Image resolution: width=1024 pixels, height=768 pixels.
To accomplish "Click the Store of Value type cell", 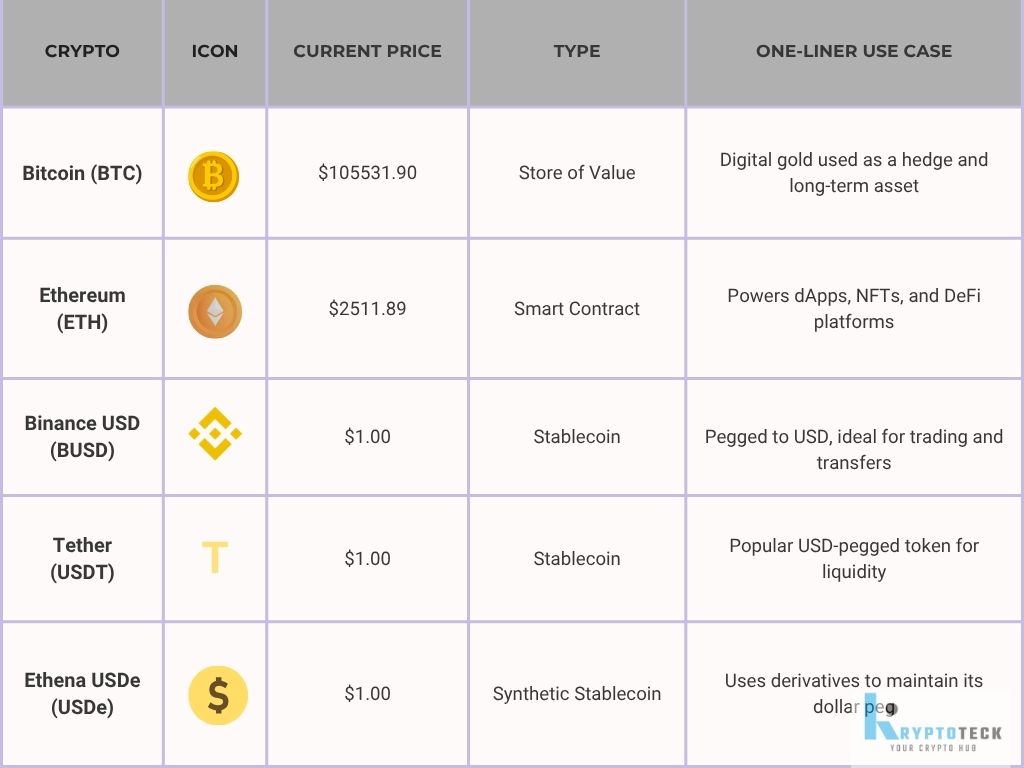I will pos(577,172).
